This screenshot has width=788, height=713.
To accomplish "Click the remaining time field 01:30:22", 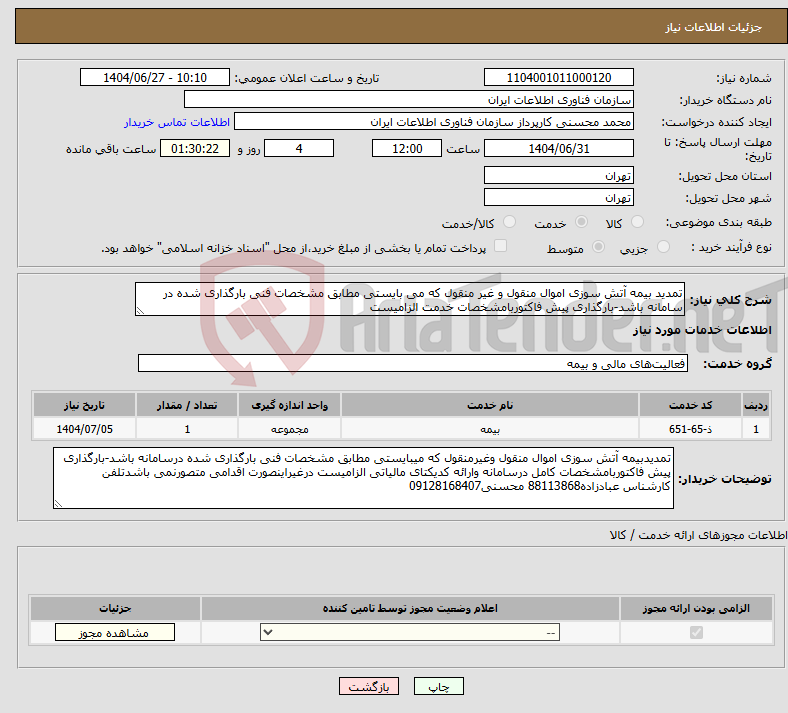I will 195,148.
